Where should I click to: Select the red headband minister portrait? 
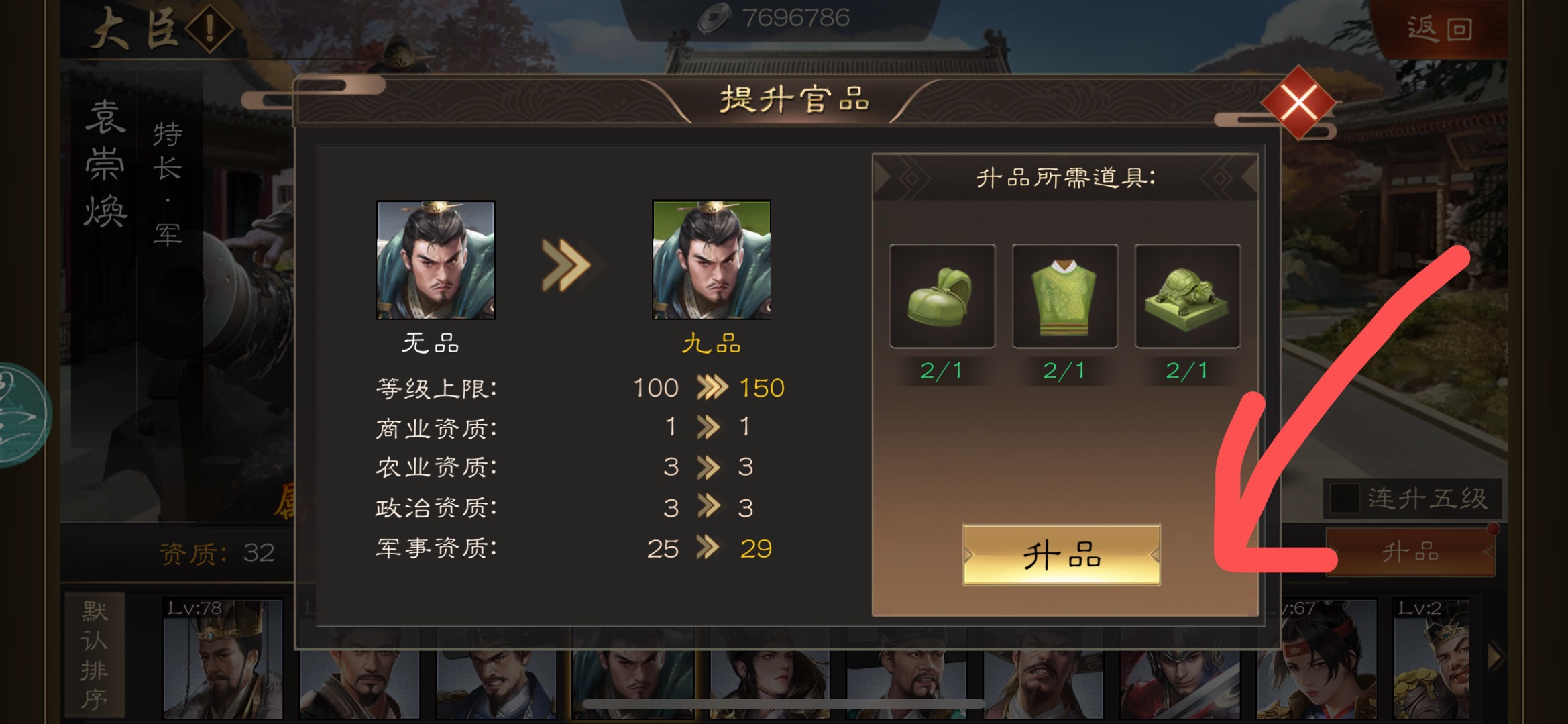1317,658
